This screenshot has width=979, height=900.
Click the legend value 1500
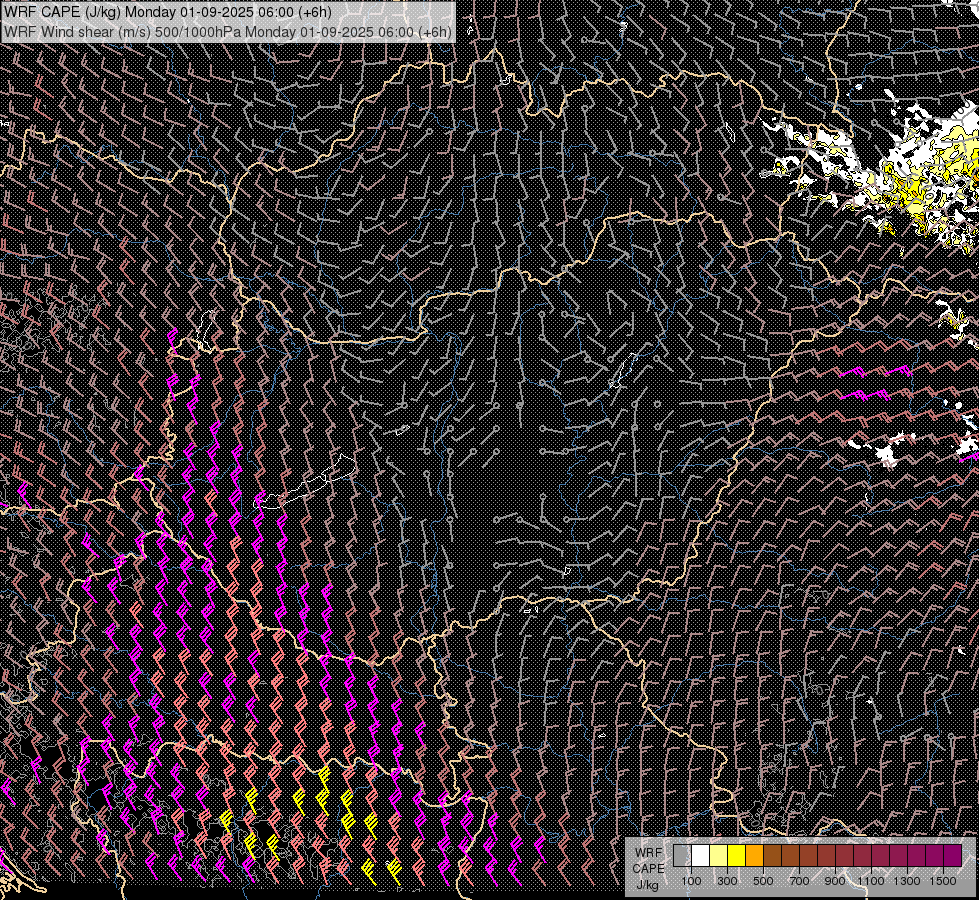[943, 881]
